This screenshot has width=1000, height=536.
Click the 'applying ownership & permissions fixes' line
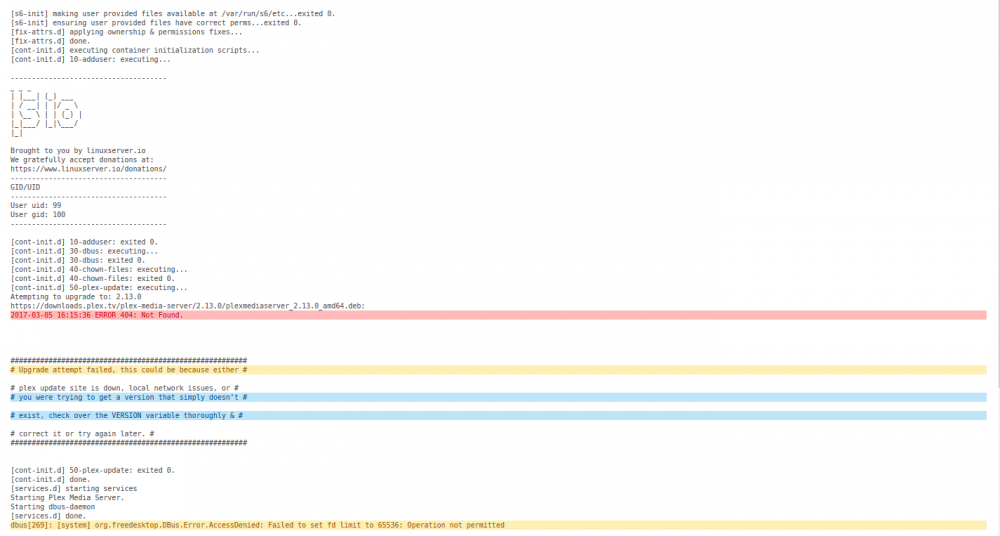tap(126, 32)
